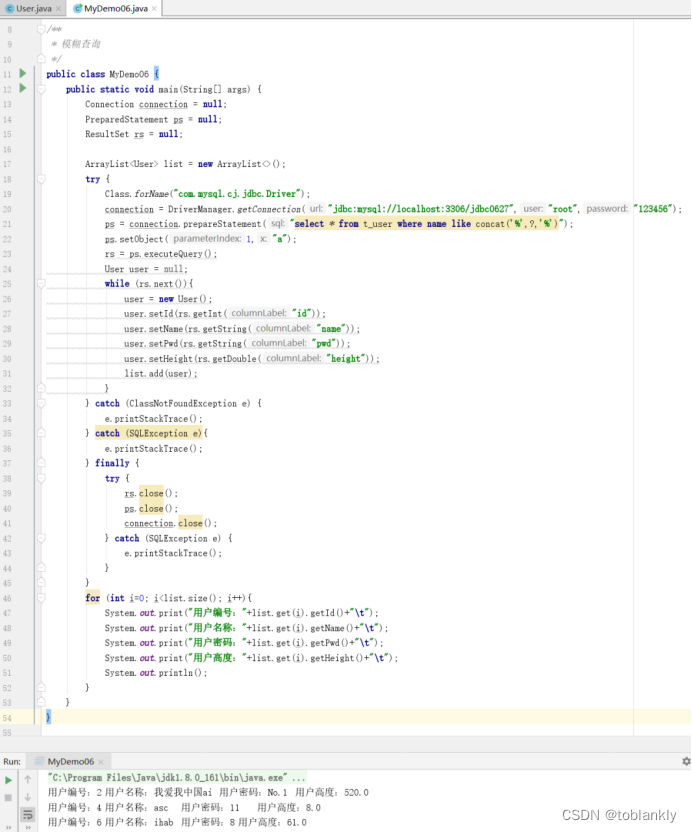Click the highlighted ps.close() call
This screenshot has height=832, width=692.
coord(151,508)
